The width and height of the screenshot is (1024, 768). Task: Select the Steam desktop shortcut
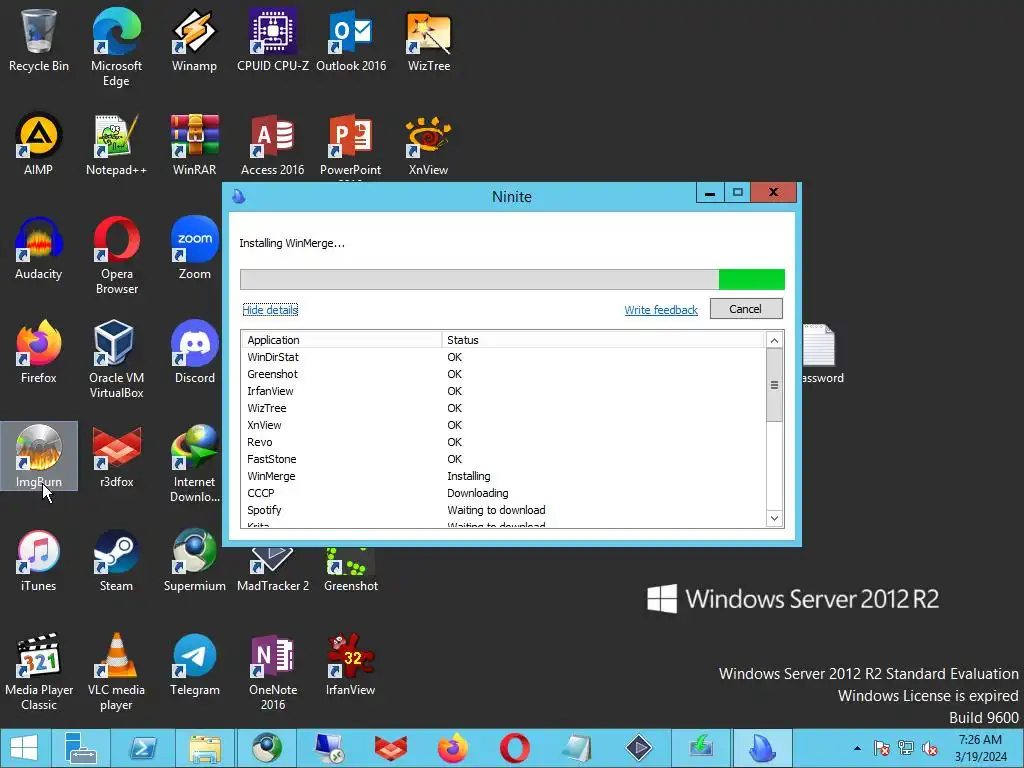[116, 560]
